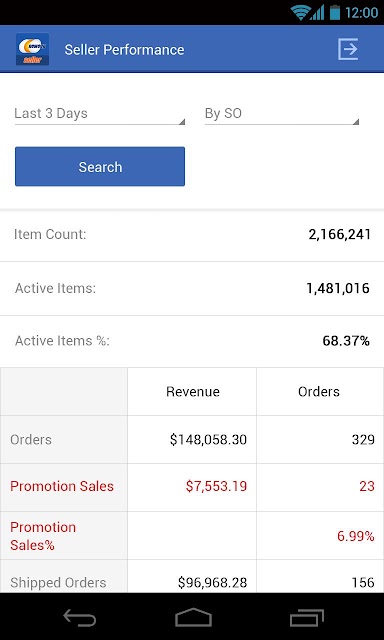Tap the Newegg Seller app logo
The height and width of the screenshot is (640, 384).
pyautogui.click(x=33, y=49)
